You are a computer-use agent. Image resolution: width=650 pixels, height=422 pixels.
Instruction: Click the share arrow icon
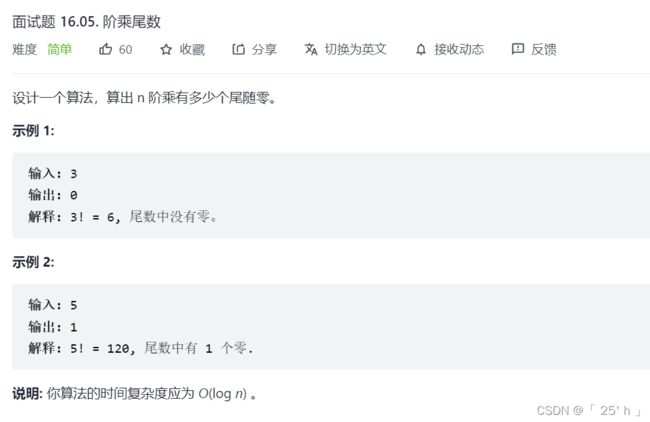pyautogui.click(x=238, y=49)
